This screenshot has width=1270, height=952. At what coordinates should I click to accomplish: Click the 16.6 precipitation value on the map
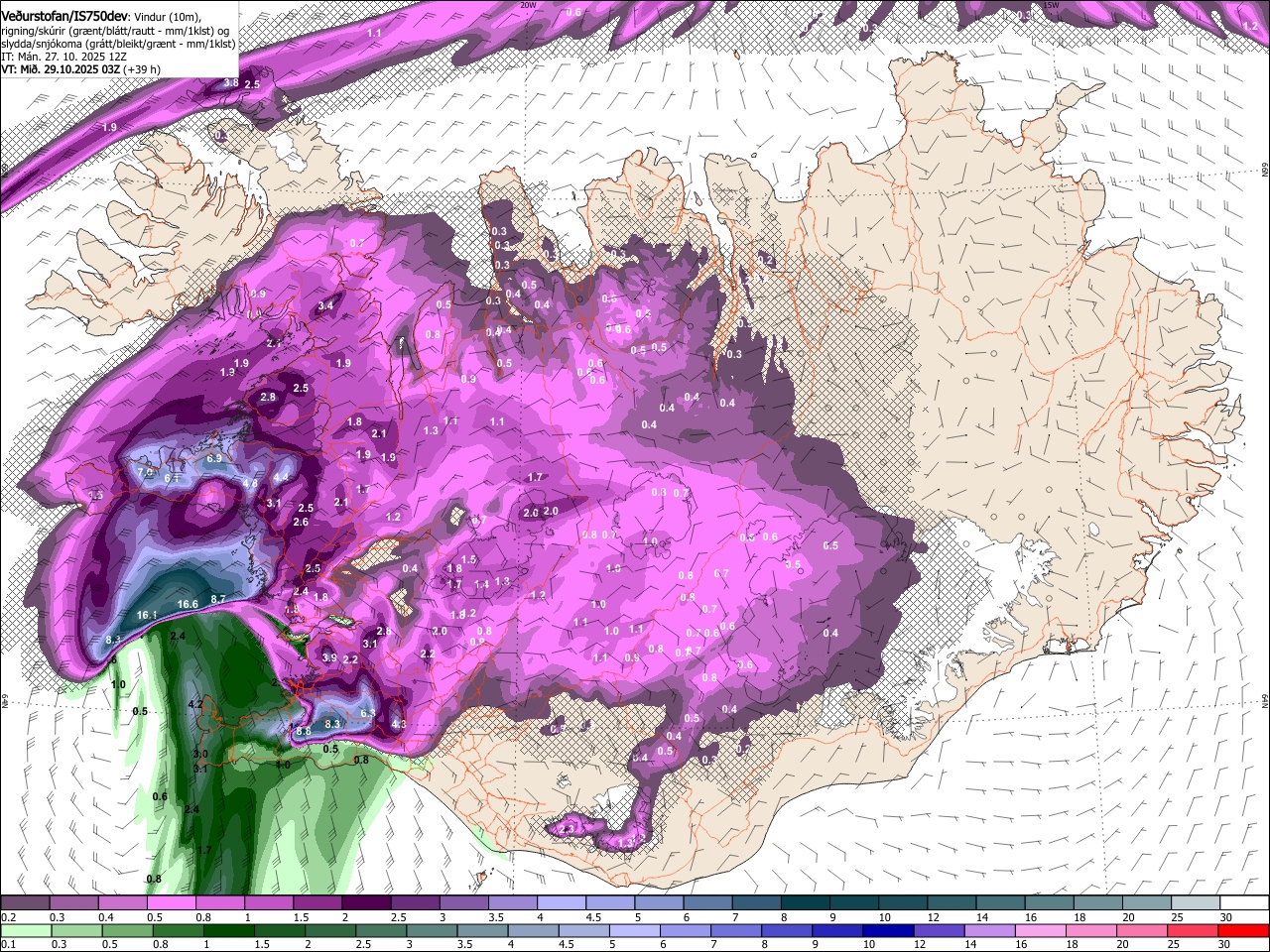point(188,604)
